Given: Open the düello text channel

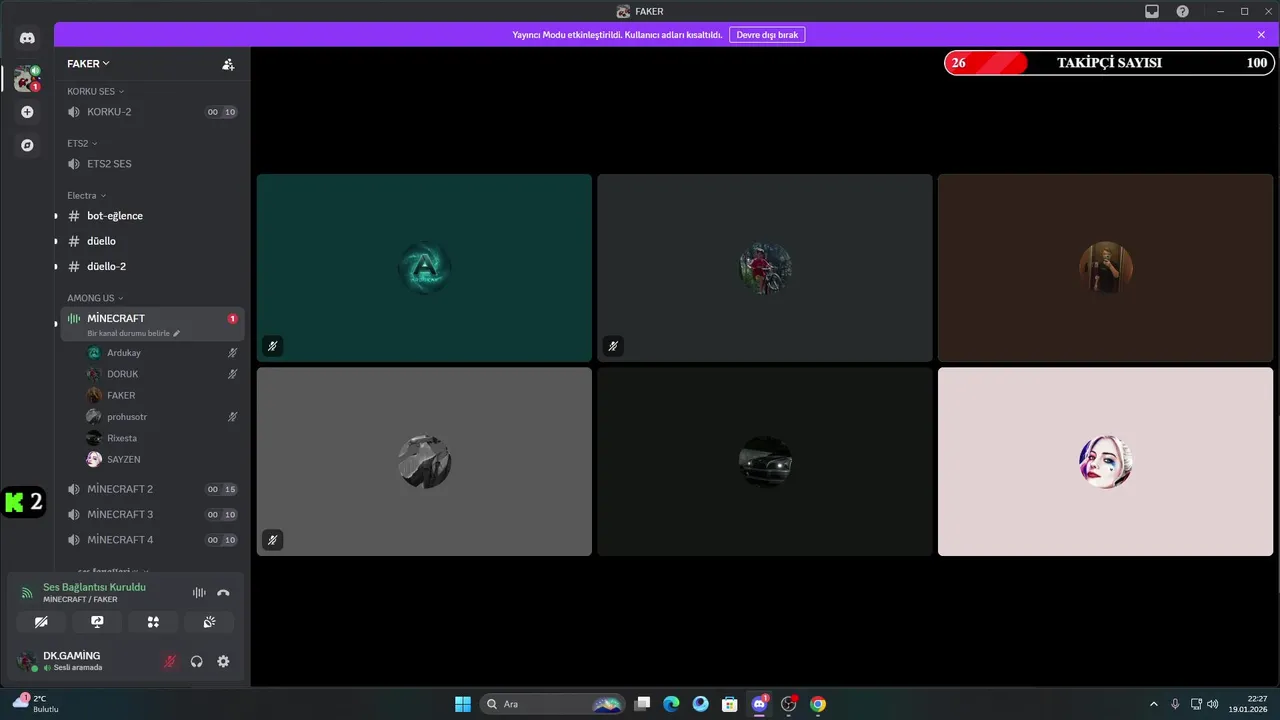Looking at the screenshot, I should (152, 241).
